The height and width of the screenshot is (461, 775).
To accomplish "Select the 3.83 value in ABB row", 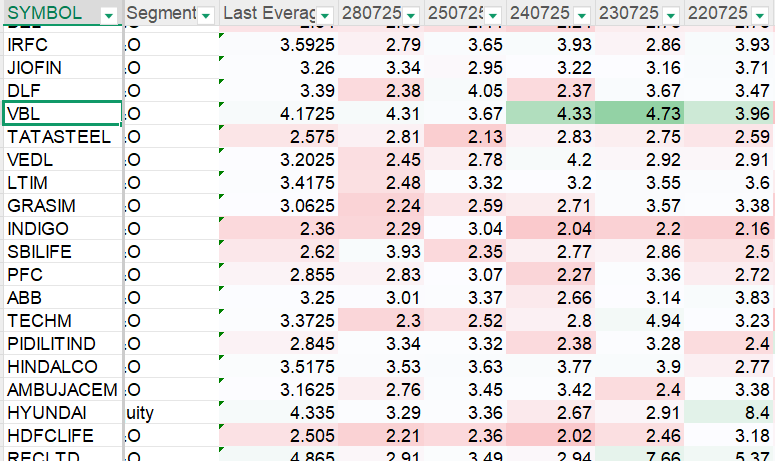I will pyautogui.click(x=730, y=297).
